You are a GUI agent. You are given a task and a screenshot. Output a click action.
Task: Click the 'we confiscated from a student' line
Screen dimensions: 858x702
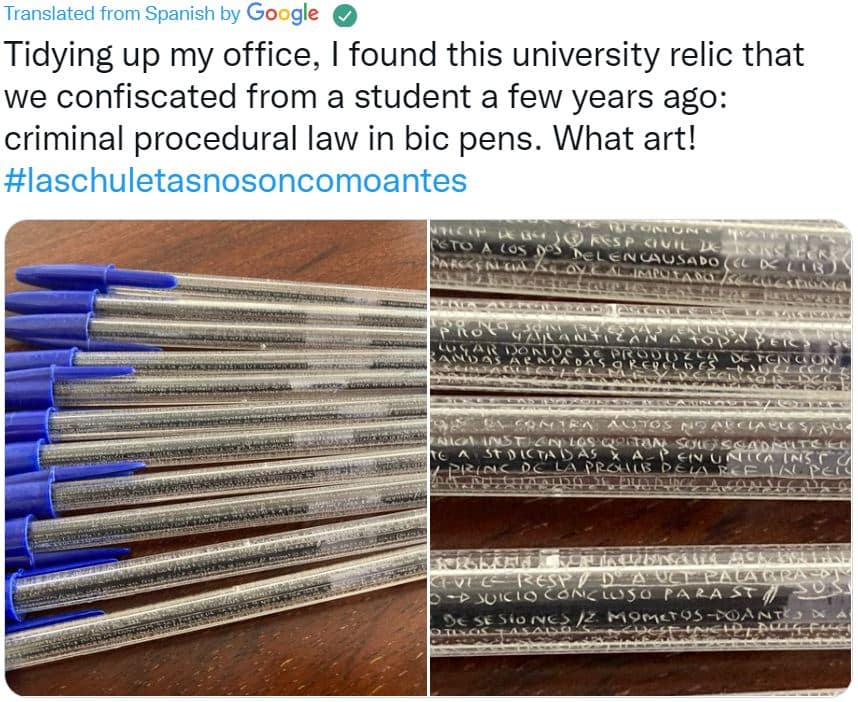pos(366,97)
